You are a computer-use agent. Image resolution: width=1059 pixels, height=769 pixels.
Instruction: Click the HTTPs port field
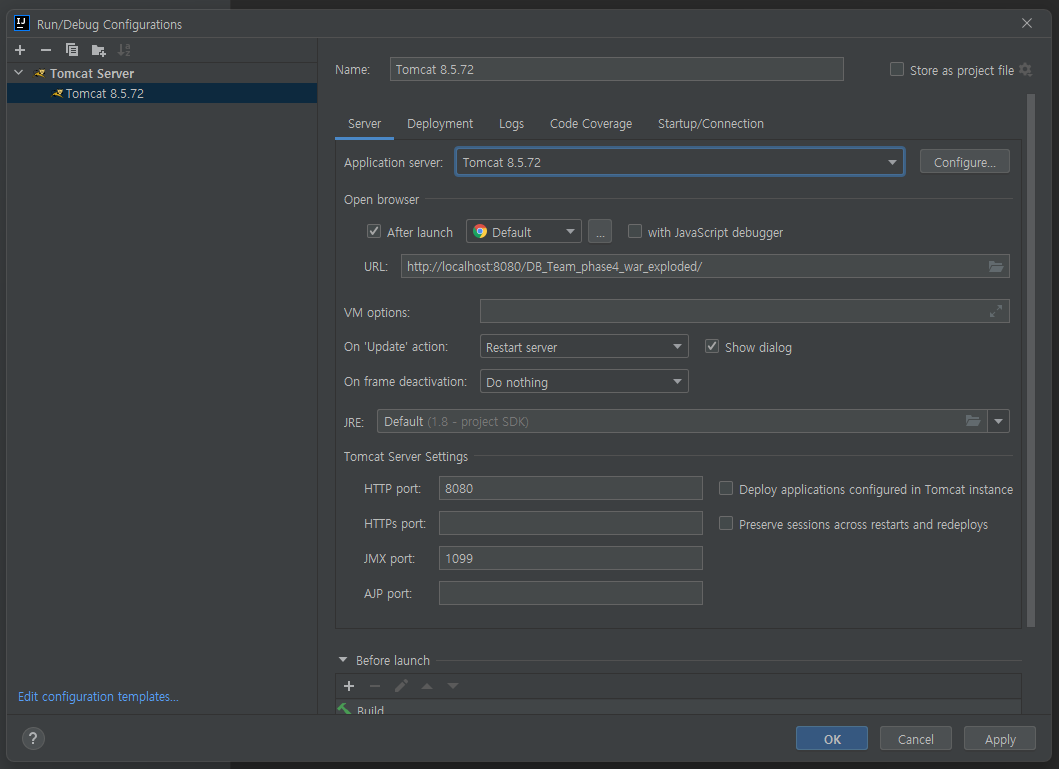[x=571, y=523]
